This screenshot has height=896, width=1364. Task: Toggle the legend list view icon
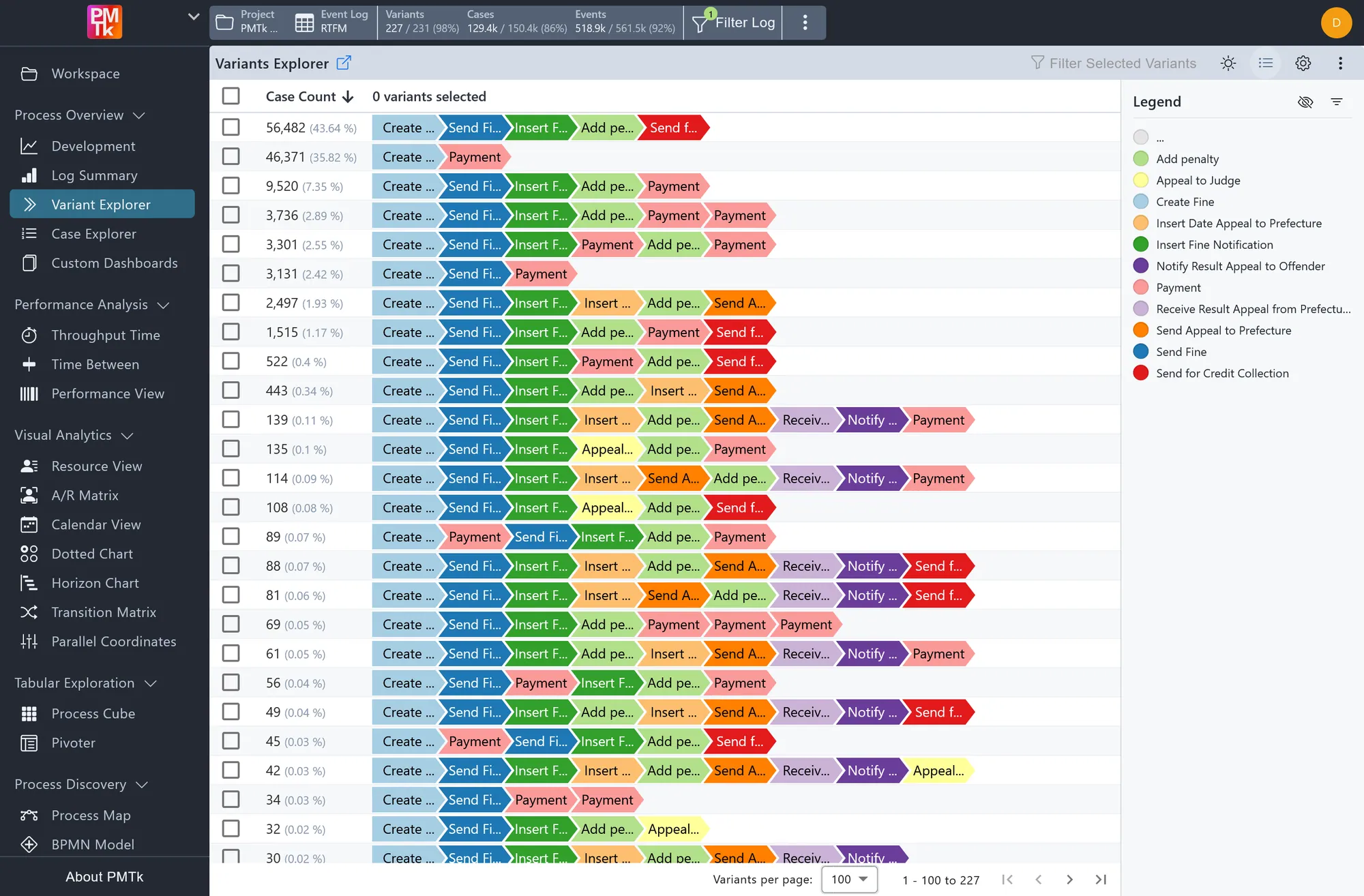pyautogui.click(x=1266, y=63)
